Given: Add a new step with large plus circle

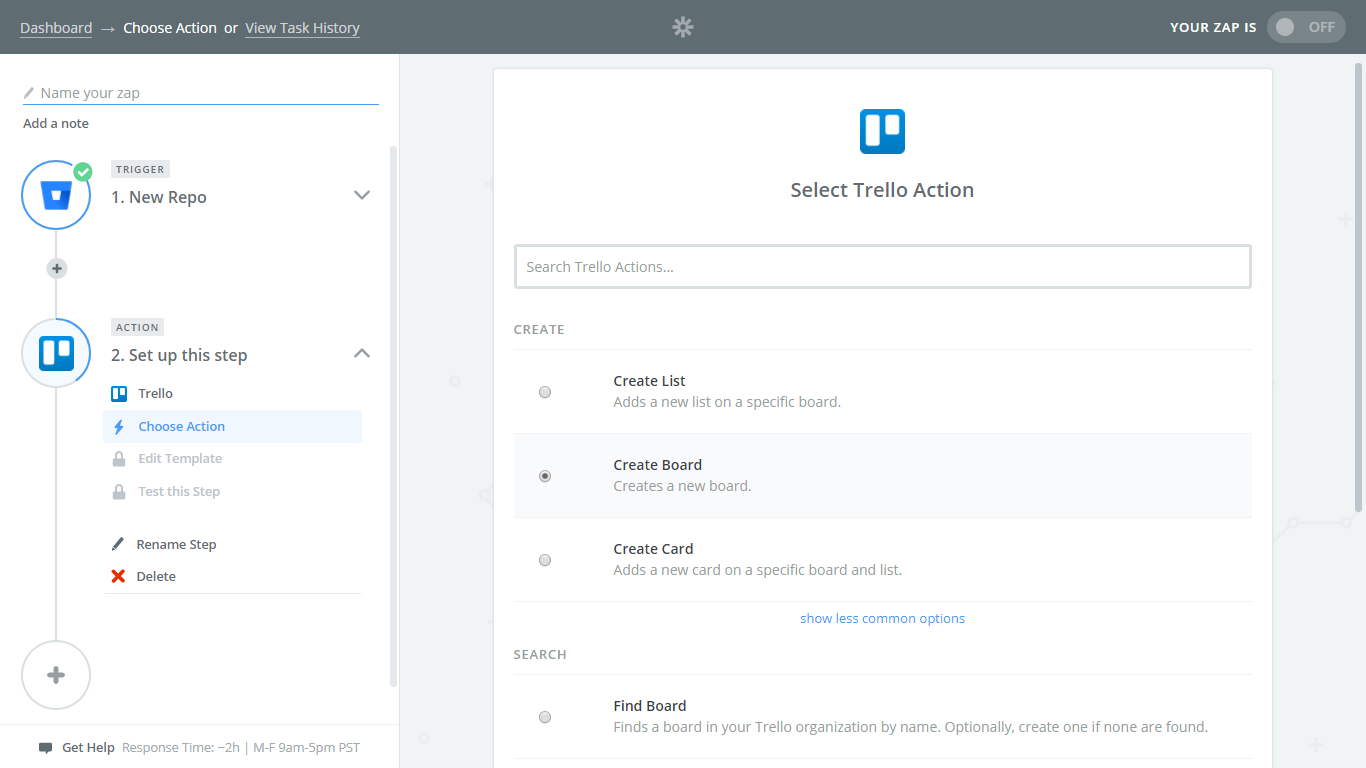Looking at the screenshot, I should click(x=56, y=675).
